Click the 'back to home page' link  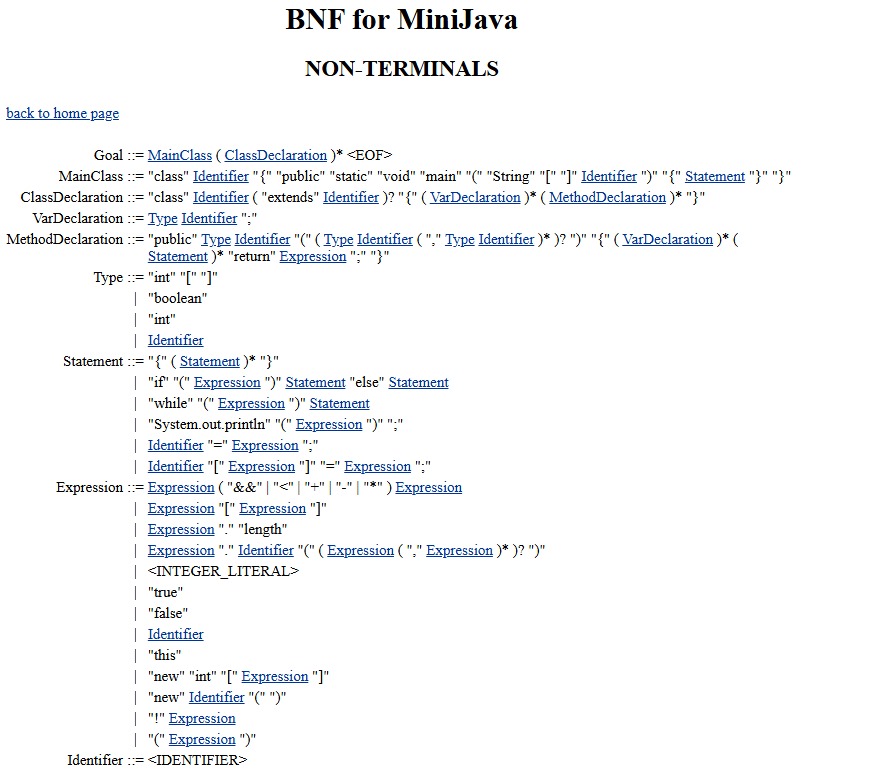tap(62, 113)
